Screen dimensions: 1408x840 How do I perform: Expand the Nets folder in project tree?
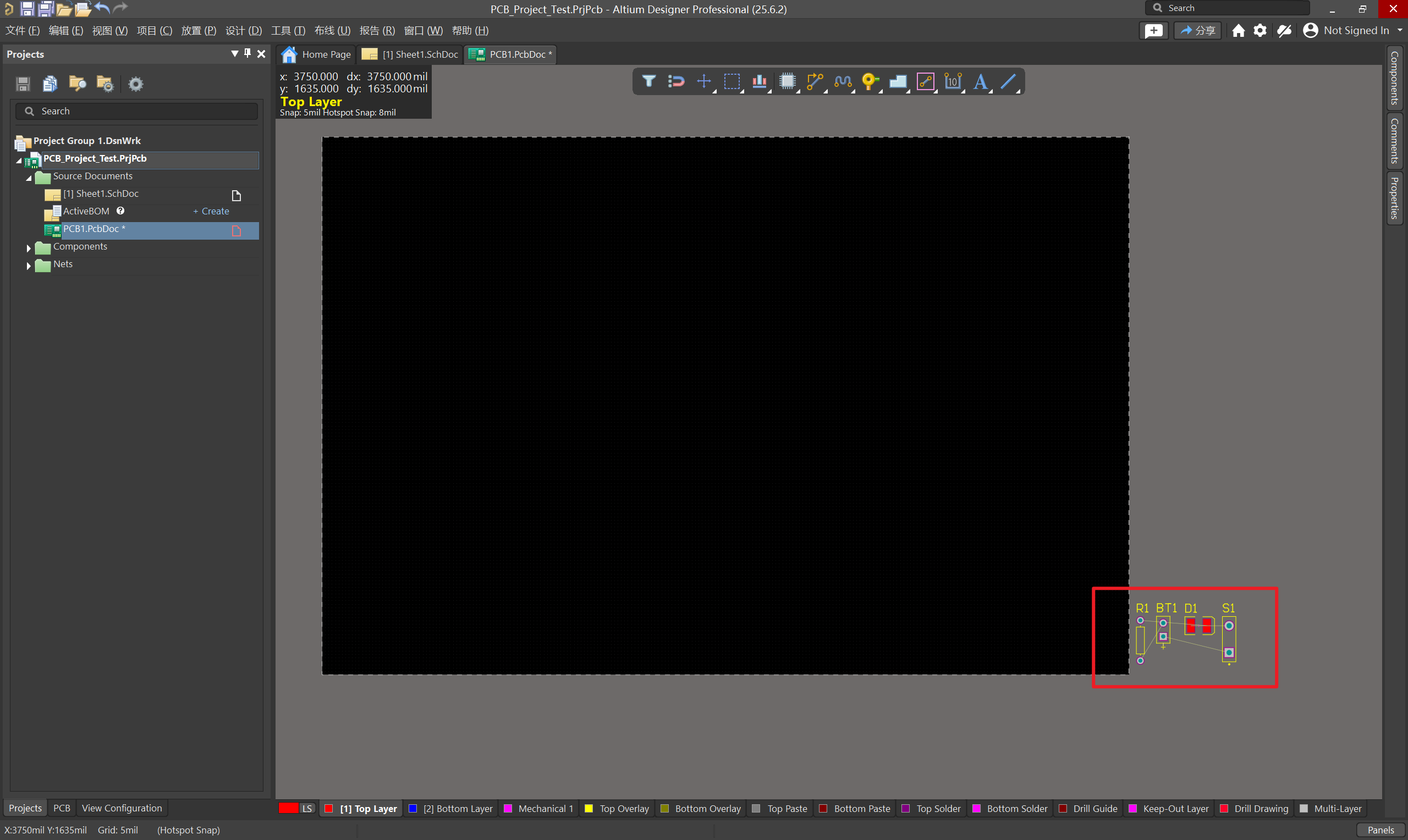[28, 265]
